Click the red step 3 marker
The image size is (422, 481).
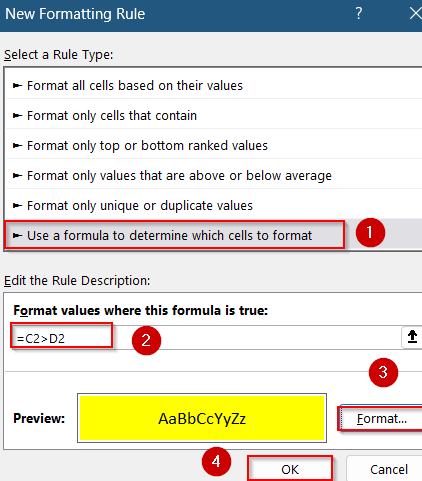(x=383, y=372)
